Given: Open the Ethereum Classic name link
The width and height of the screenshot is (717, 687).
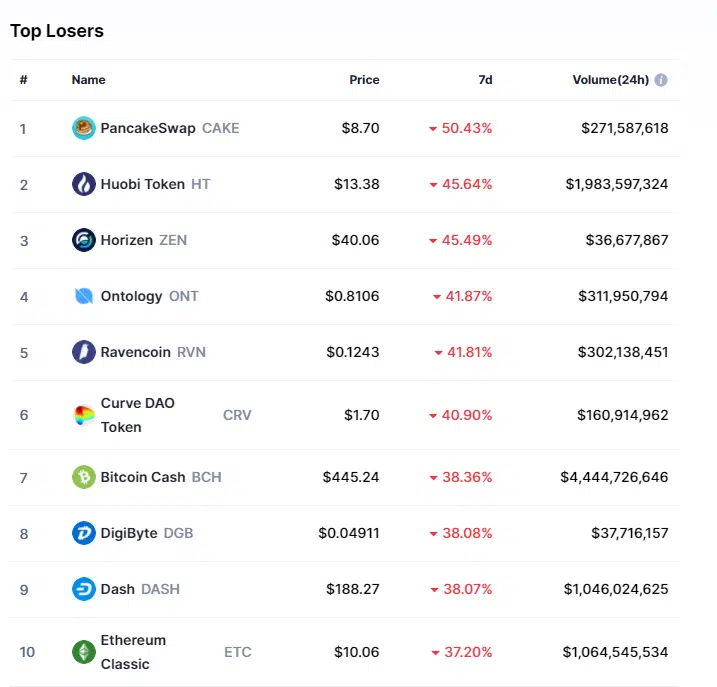Looking at the screenshot, I should [x=133, y=652].
